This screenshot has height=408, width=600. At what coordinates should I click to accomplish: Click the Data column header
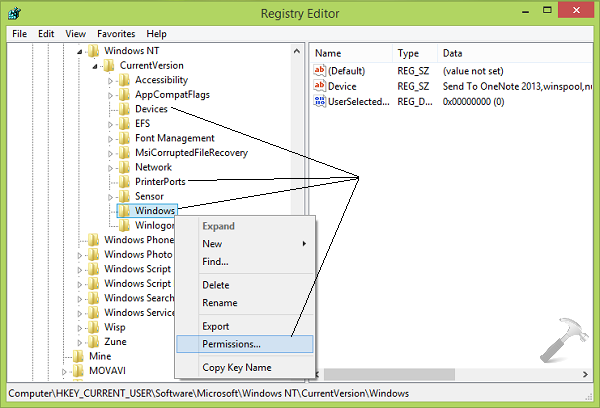coord(453,52)
